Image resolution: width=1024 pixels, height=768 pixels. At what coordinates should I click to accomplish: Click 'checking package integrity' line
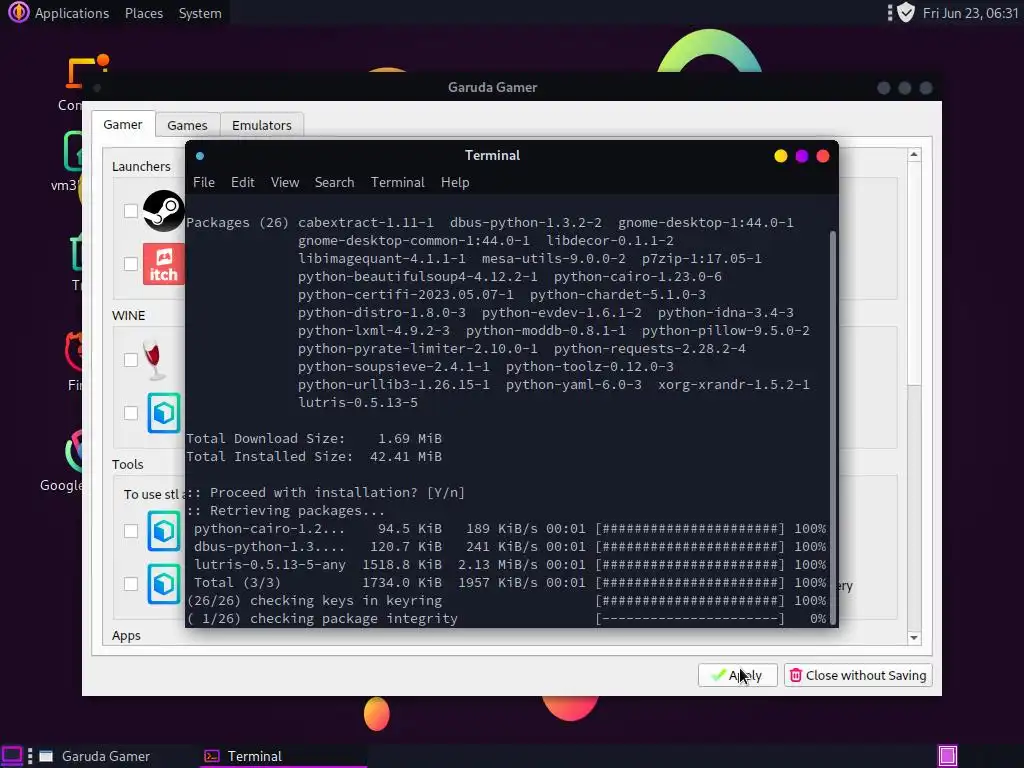(507, 618)
